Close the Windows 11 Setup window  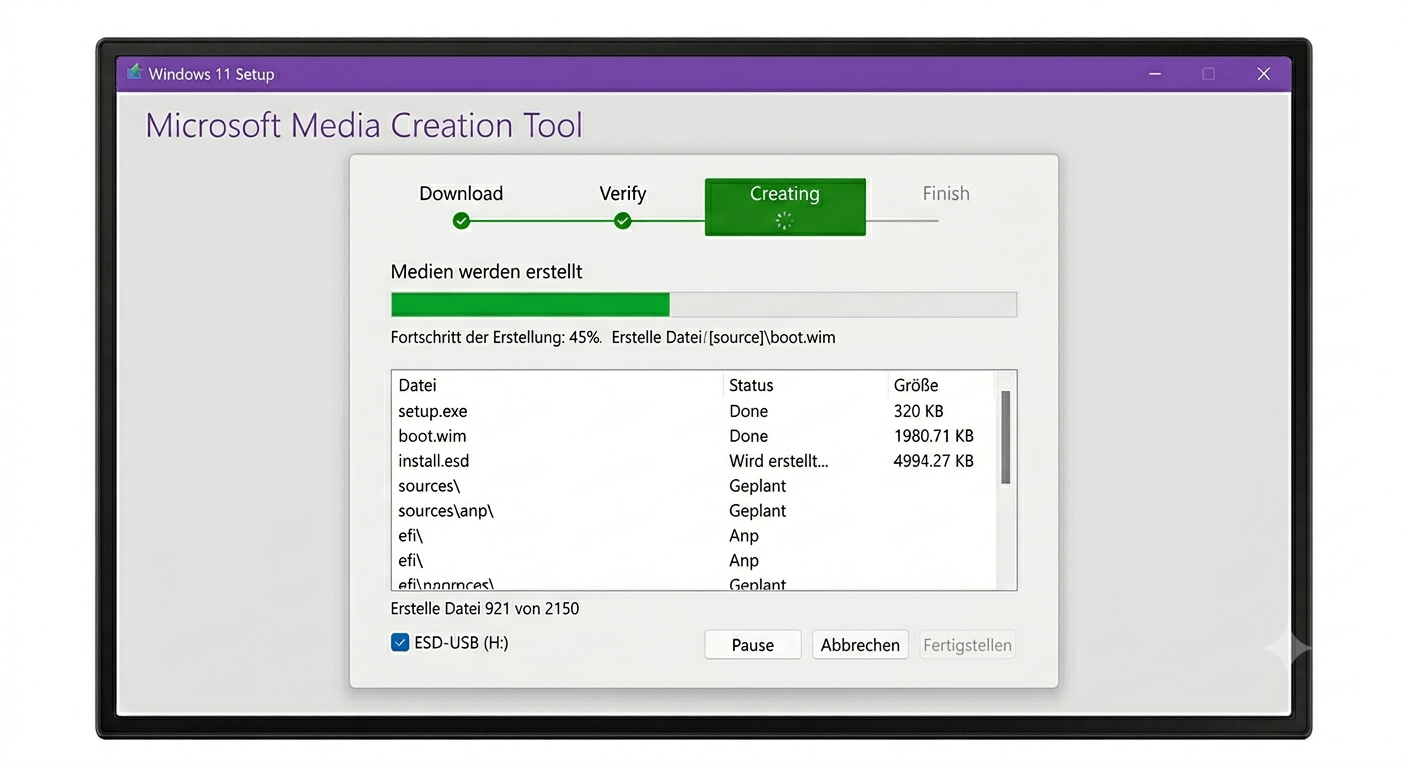(x=1264, y=74)
